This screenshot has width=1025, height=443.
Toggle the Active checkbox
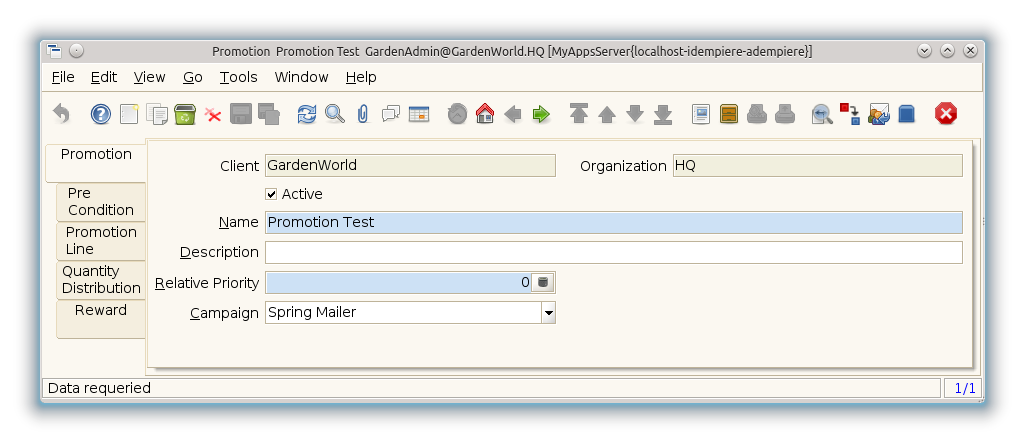[x=271, y=194]
